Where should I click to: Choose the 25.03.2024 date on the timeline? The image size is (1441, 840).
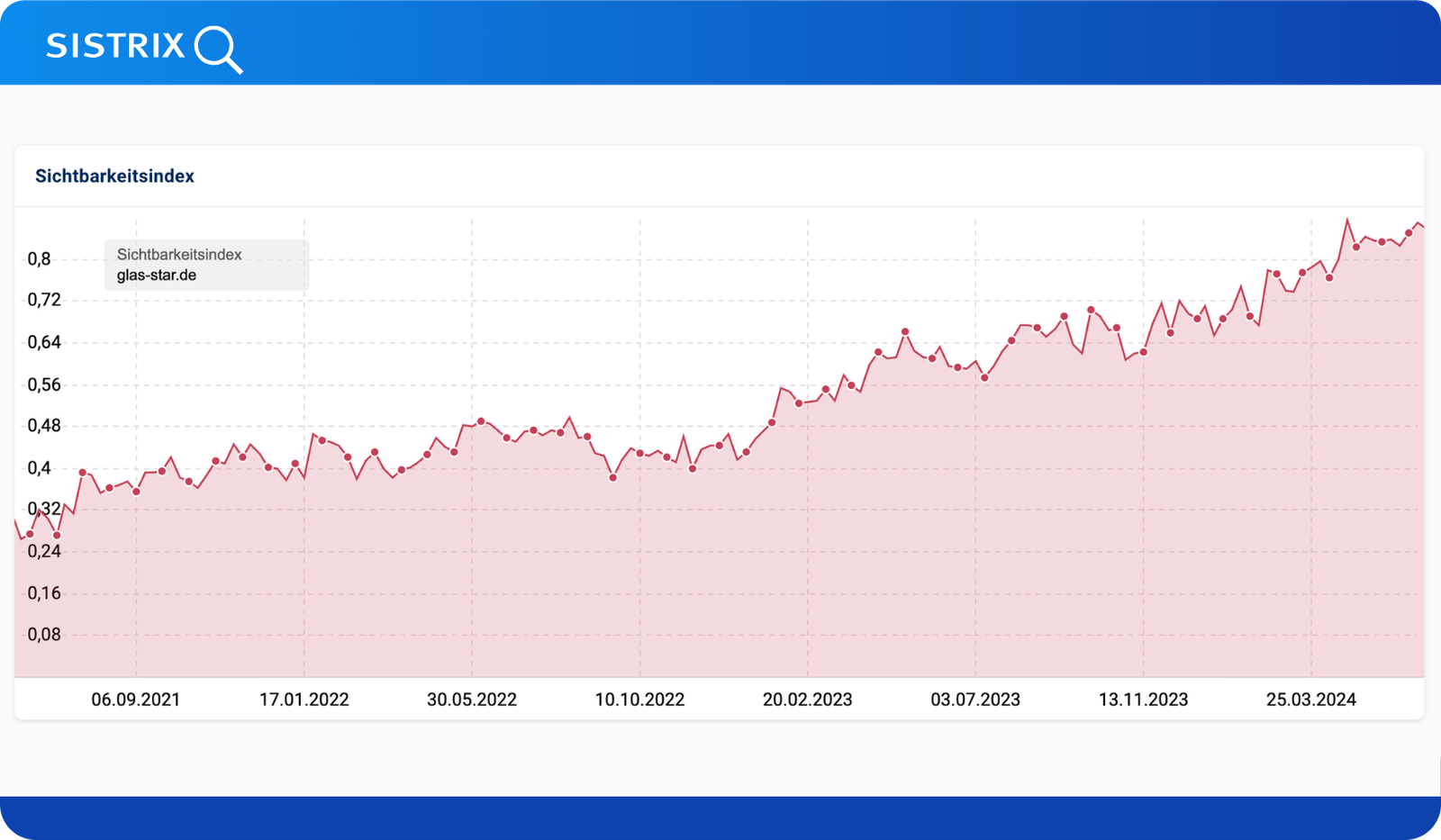(1310, 700)
